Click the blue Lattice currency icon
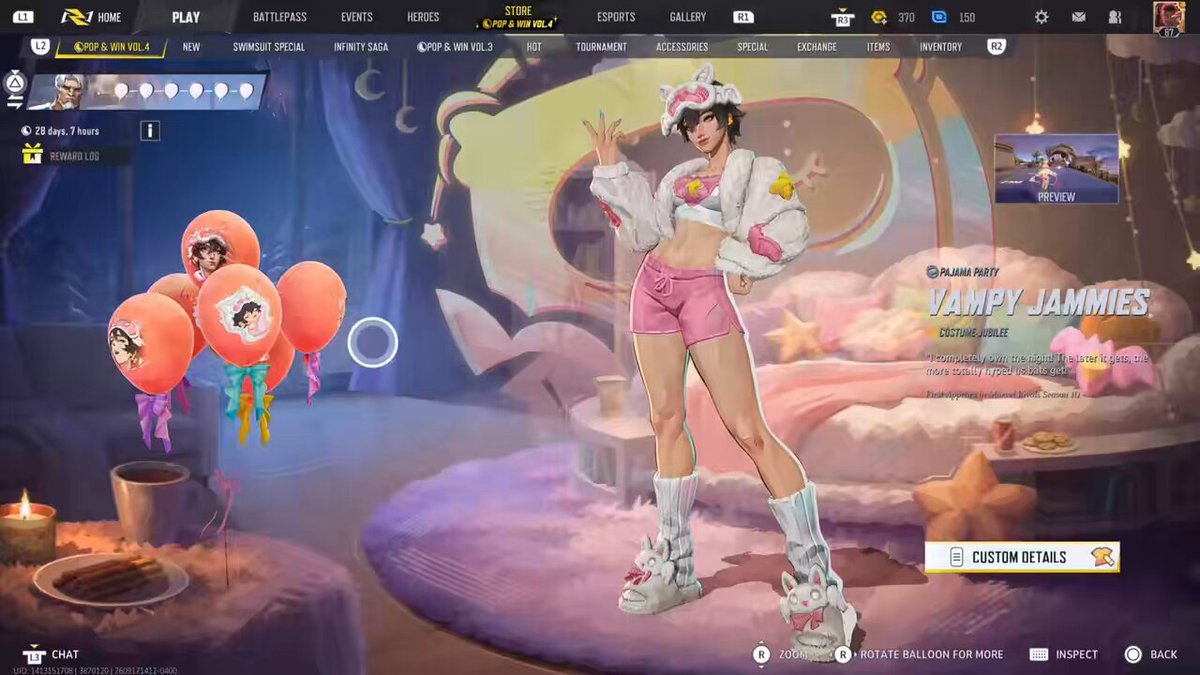 click(938, 17)
